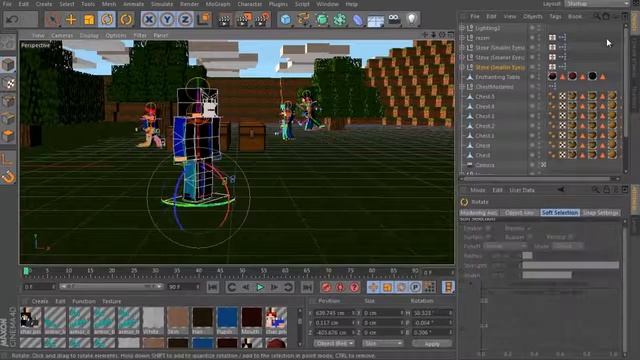Add a Light object from the toolbar
640x360 pixels.
point(412,19)
